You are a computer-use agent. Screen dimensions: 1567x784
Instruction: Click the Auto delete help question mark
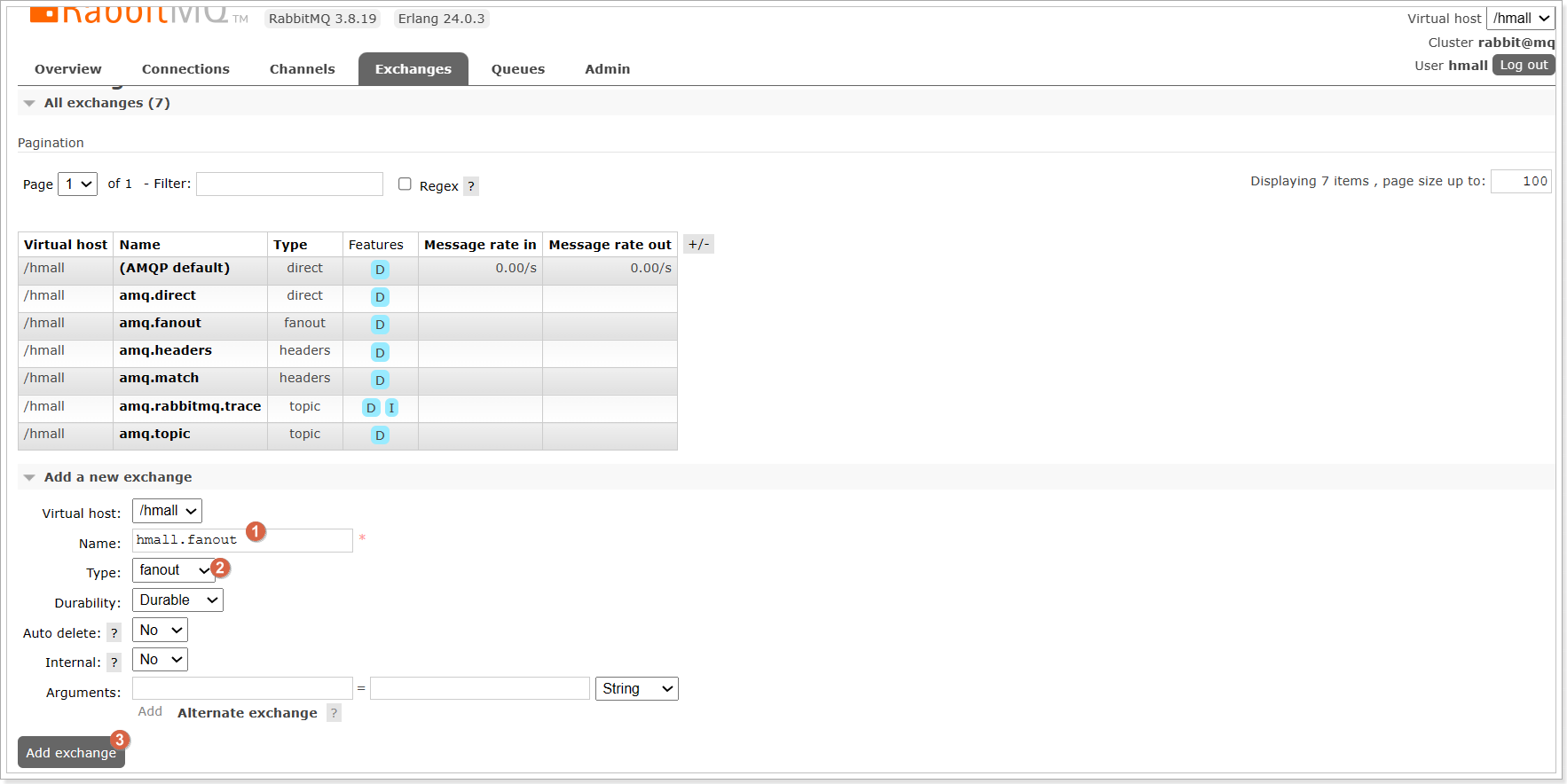coord(114,633)
